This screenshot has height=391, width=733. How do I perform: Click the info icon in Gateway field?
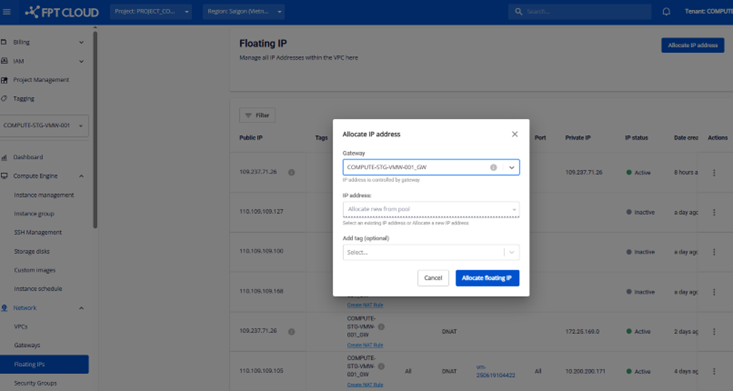[493, 167]
